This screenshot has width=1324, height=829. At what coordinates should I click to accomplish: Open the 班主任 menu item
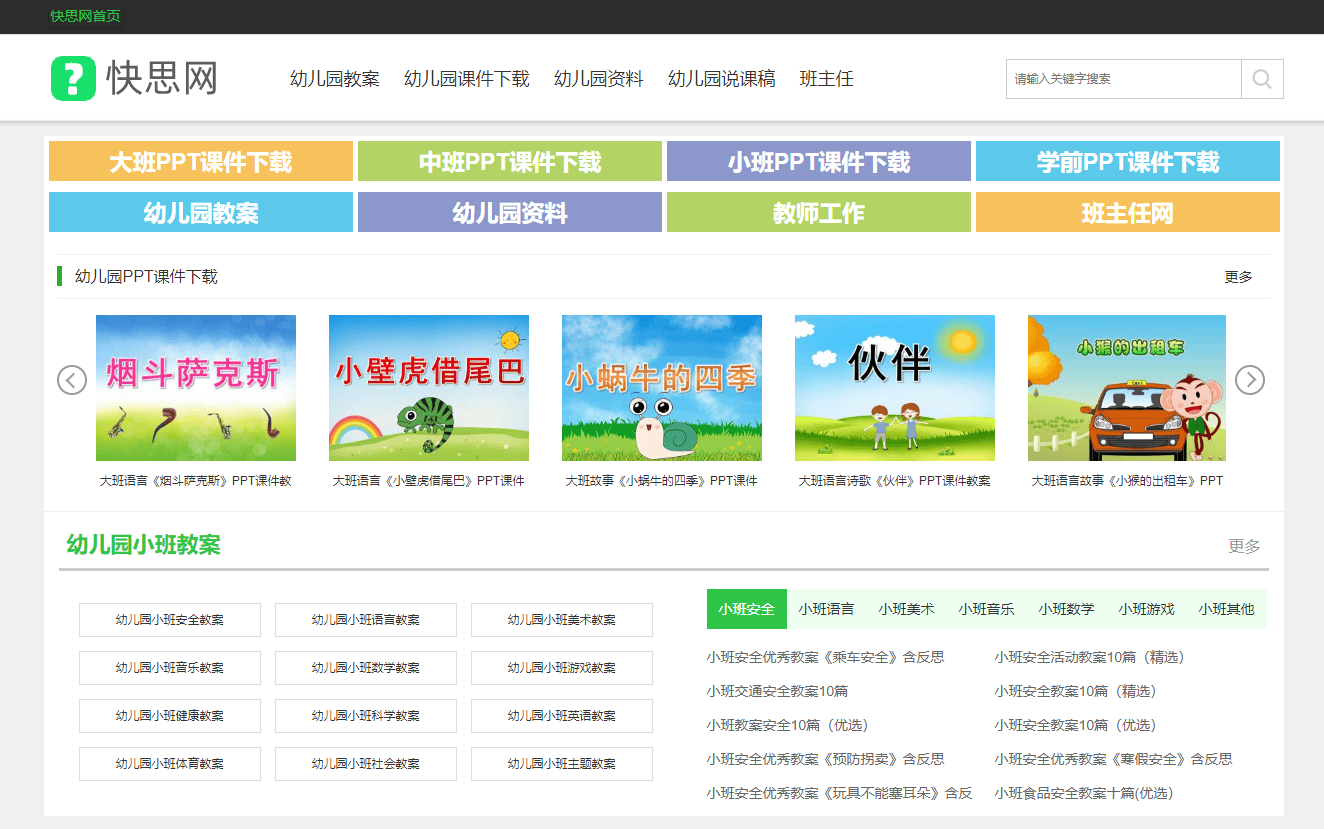827,78
